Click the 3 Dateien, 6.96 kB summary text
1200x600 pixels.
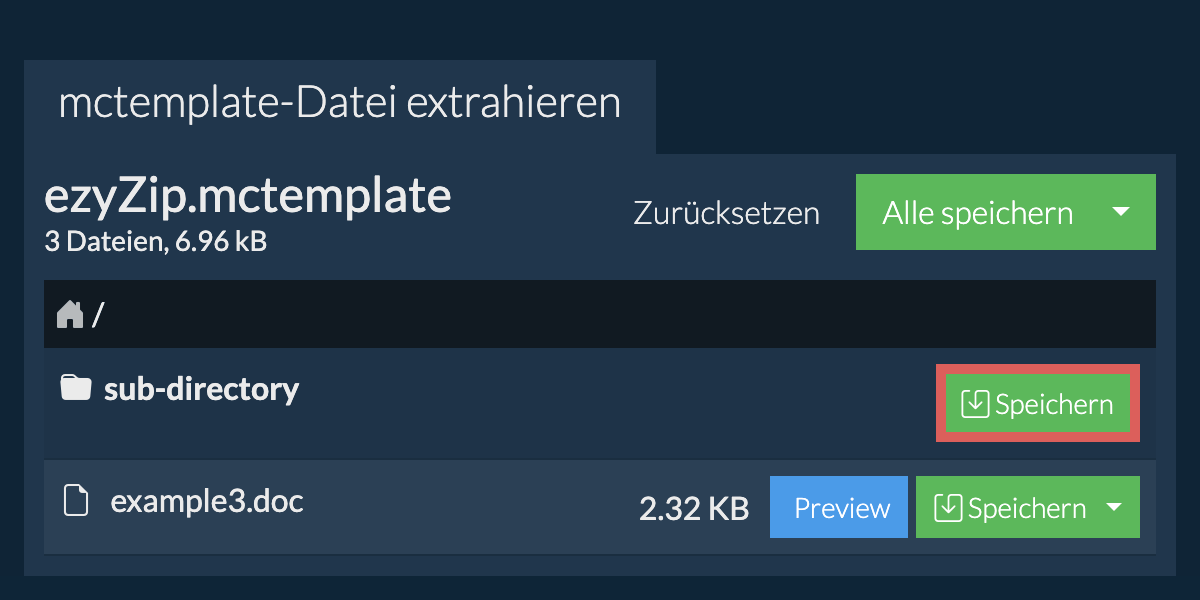pyautogui.click(x=155, y=241)
